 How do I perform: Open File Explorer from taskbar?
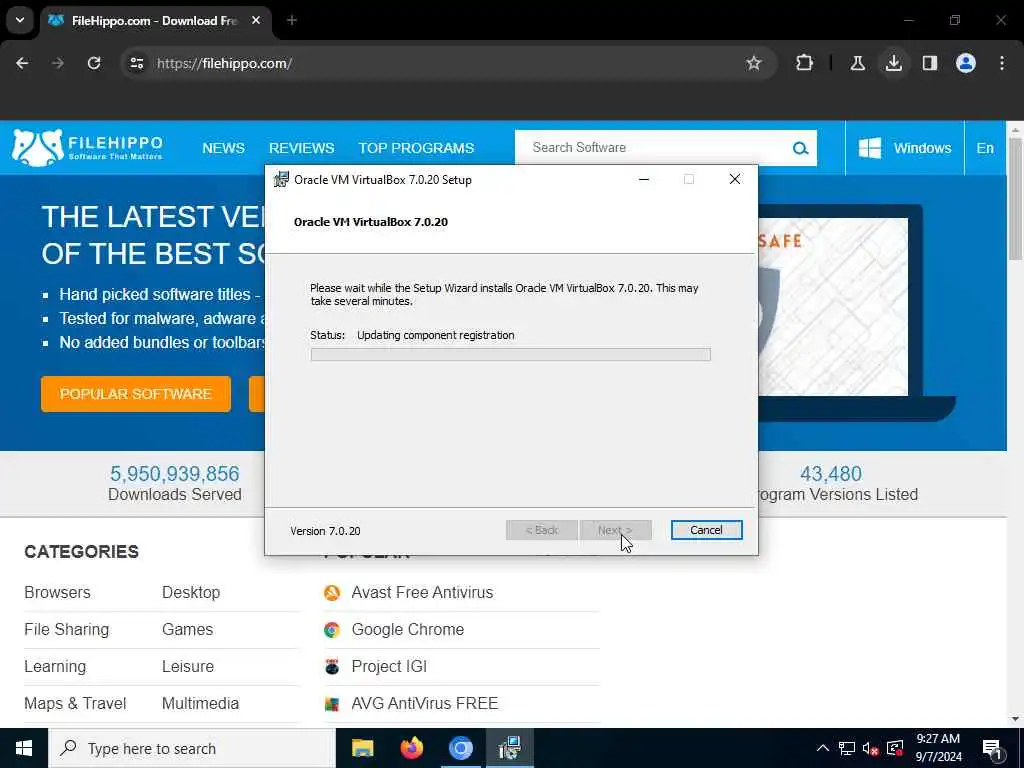pos(362,748)
